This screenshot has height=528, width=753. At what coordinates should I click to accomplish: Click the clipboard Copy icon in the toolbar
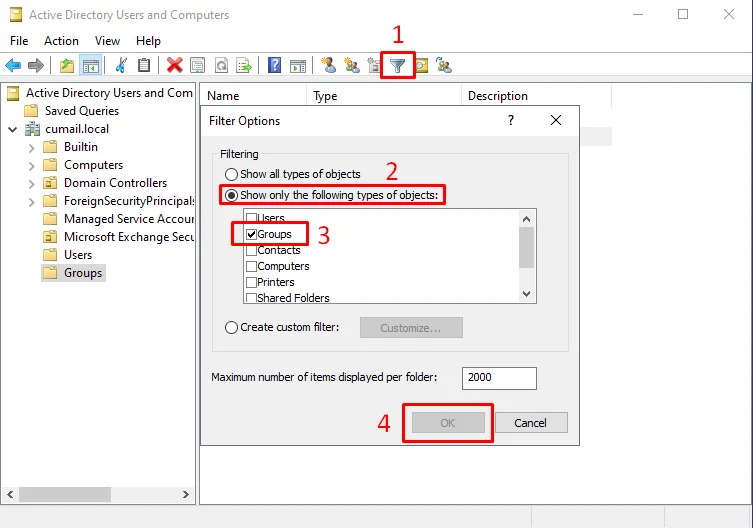click(144, 65)
